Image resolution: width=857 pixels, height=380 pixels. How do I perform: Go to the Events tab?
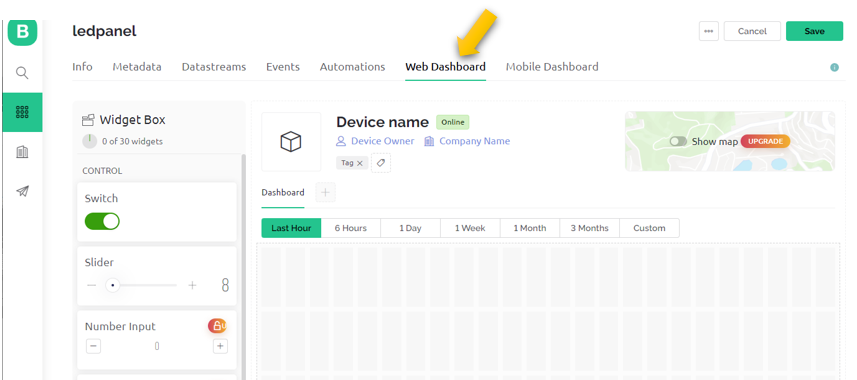(283, 67)
